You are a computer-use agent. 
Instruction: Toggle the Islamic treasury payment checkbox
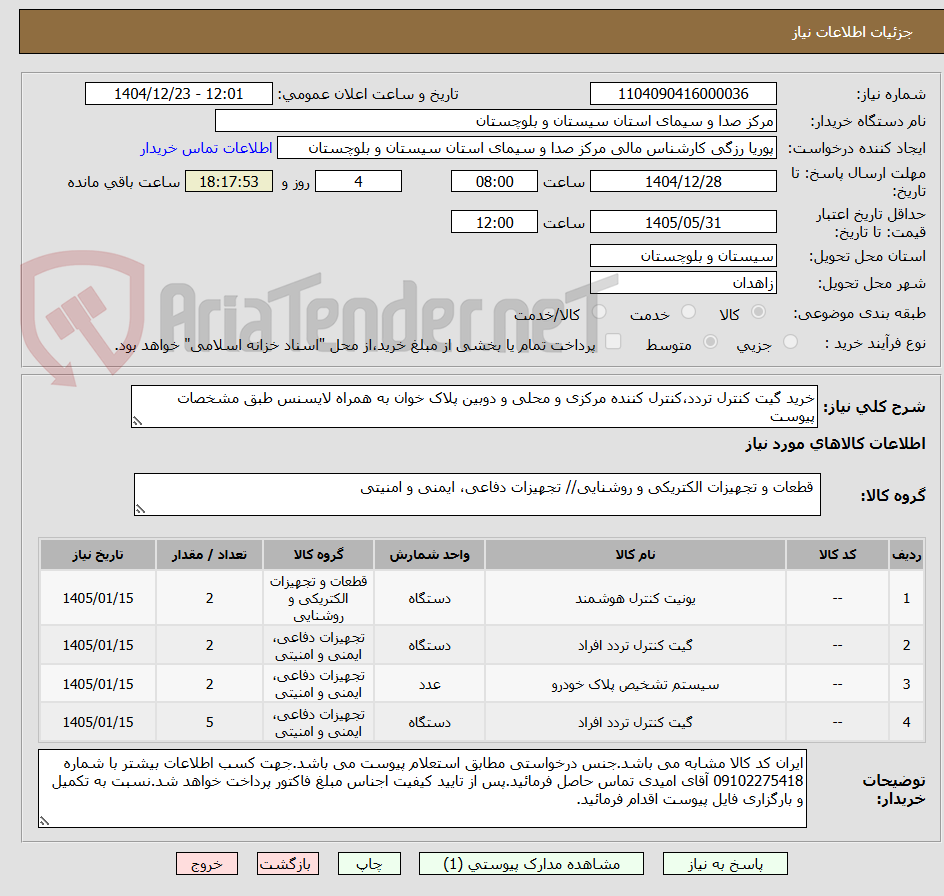[x=613, y=341]
